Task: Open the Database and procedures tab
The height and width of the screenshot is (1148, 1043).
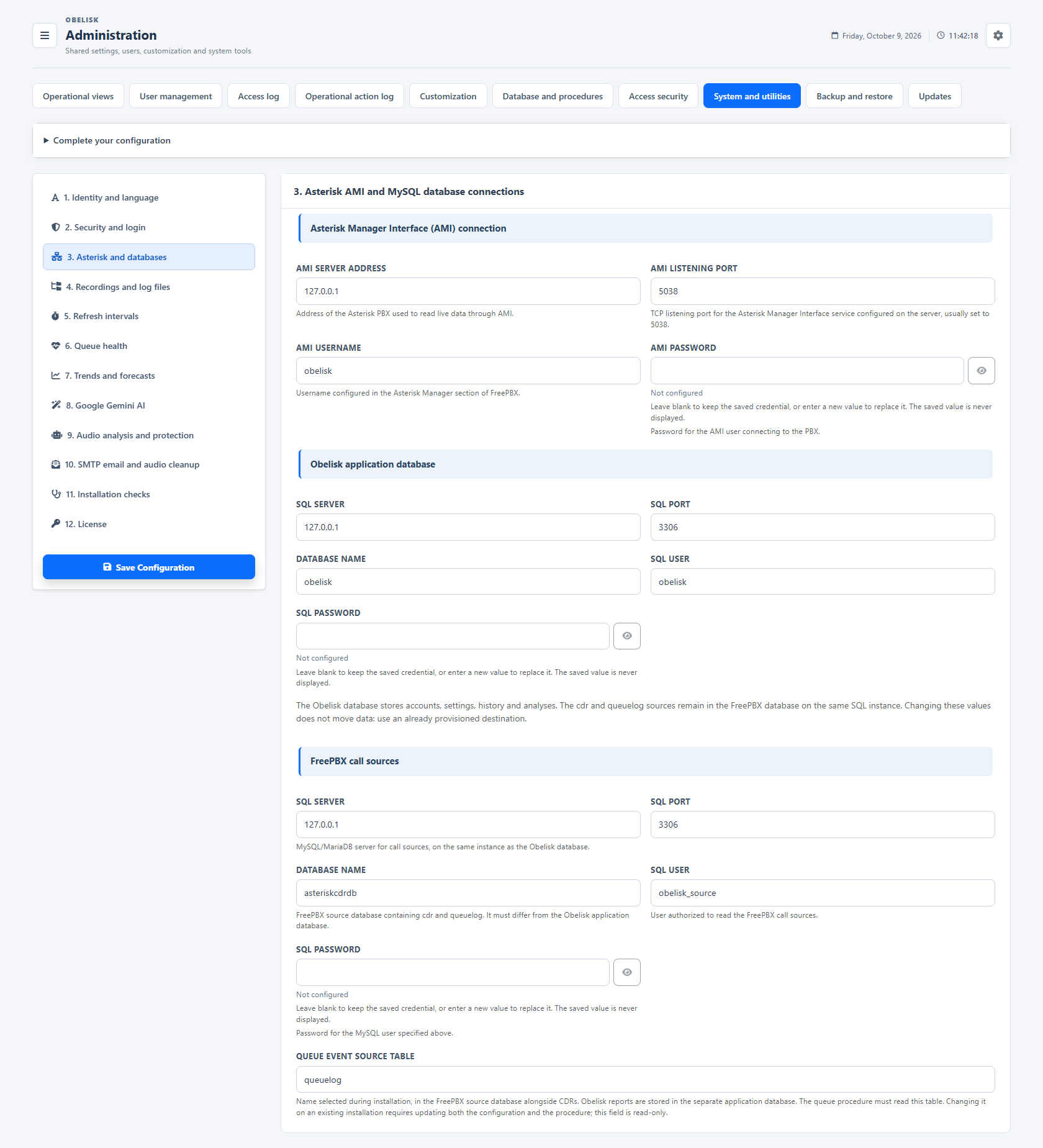Action: [553, 96]
